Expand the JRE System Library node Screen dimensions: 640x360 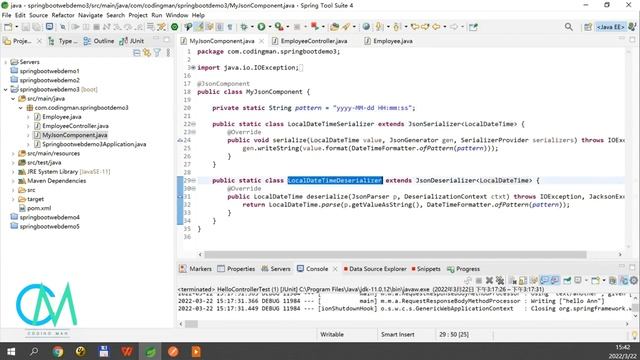click(13, 172)
